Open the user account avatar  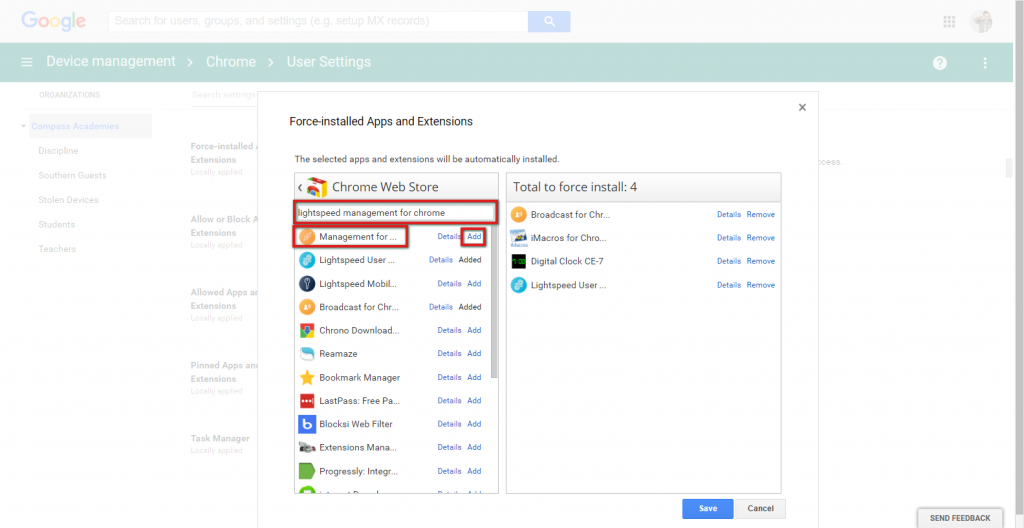coord(981,22)
